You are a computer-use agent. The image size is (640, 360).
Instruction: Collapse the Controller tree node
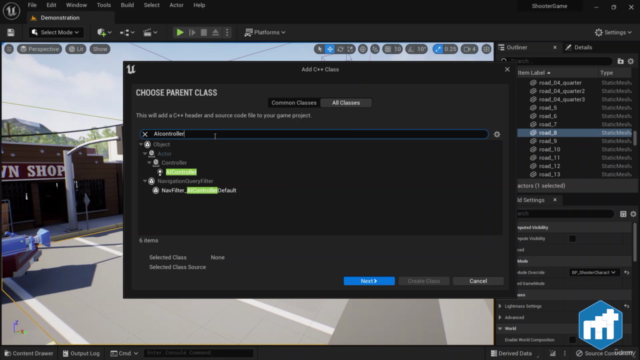click(149, 163)
